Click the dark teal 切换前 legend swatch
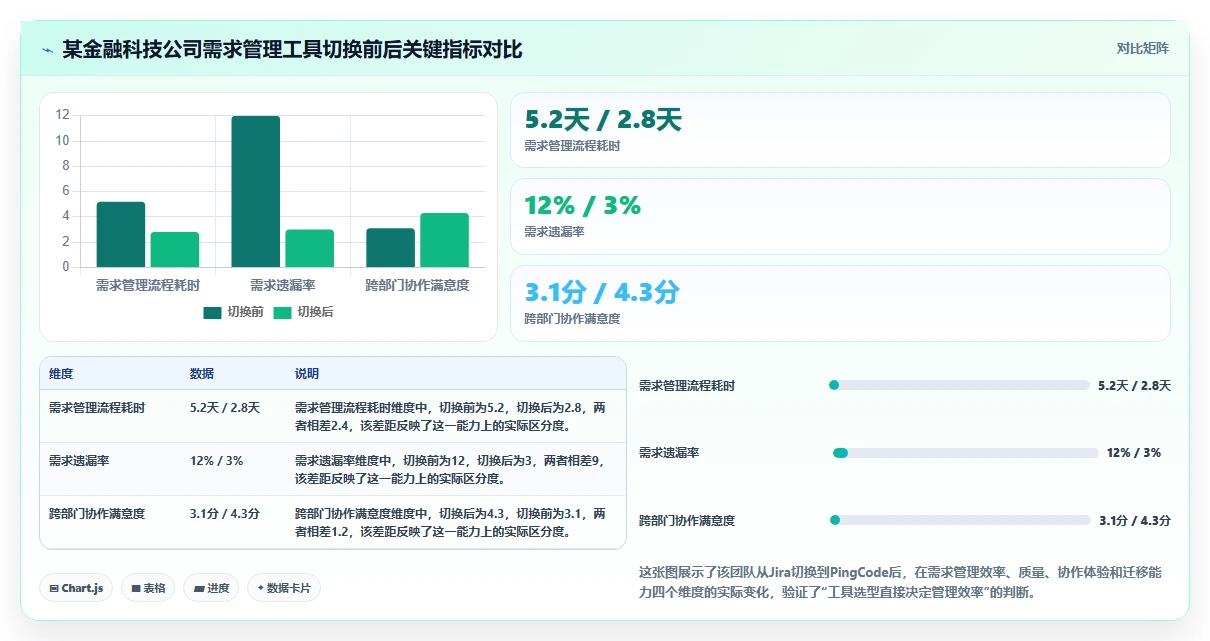 tap(212, 312)
